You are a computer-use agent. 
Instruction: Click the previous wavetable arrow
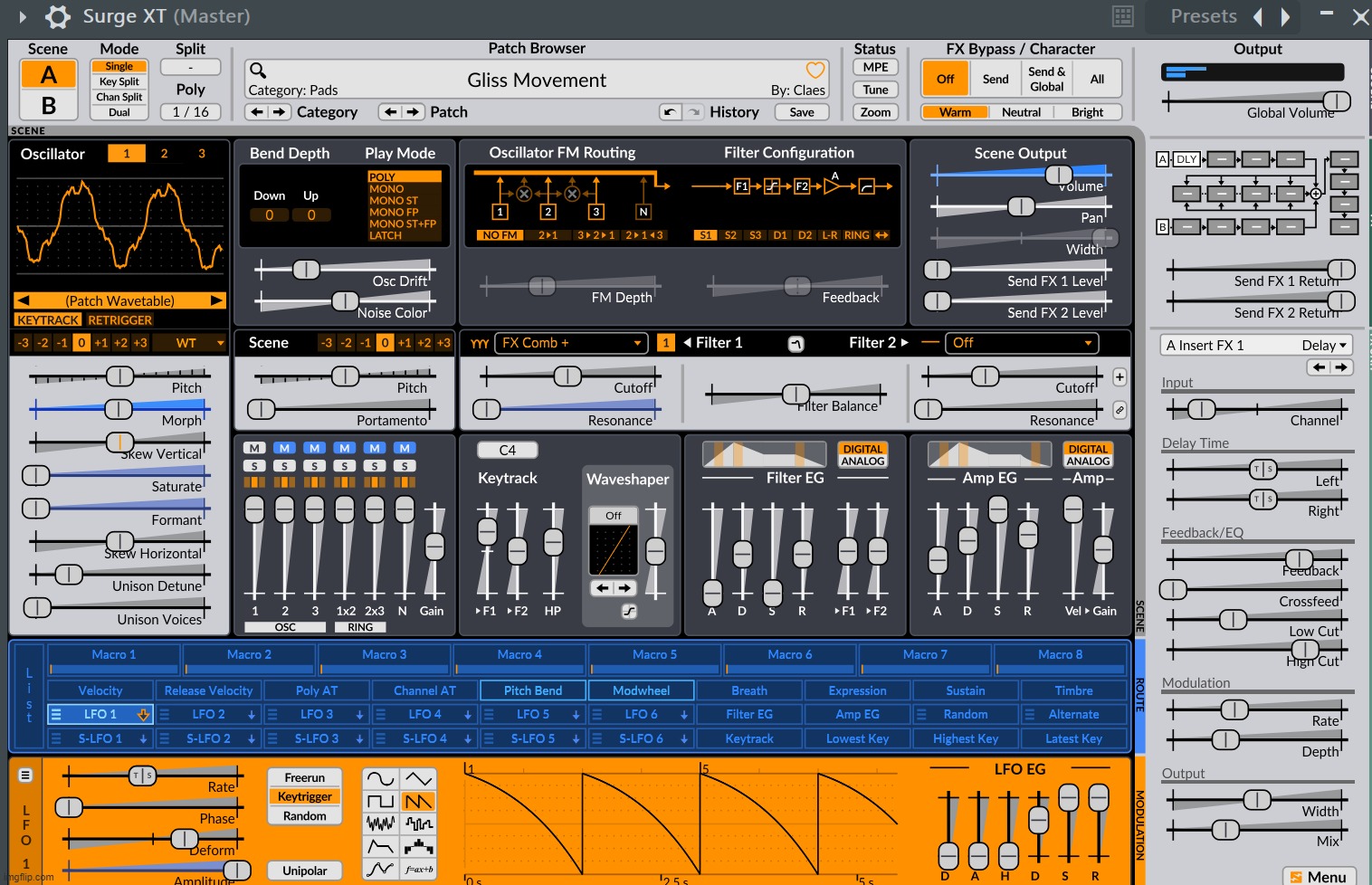pos(24,300)
